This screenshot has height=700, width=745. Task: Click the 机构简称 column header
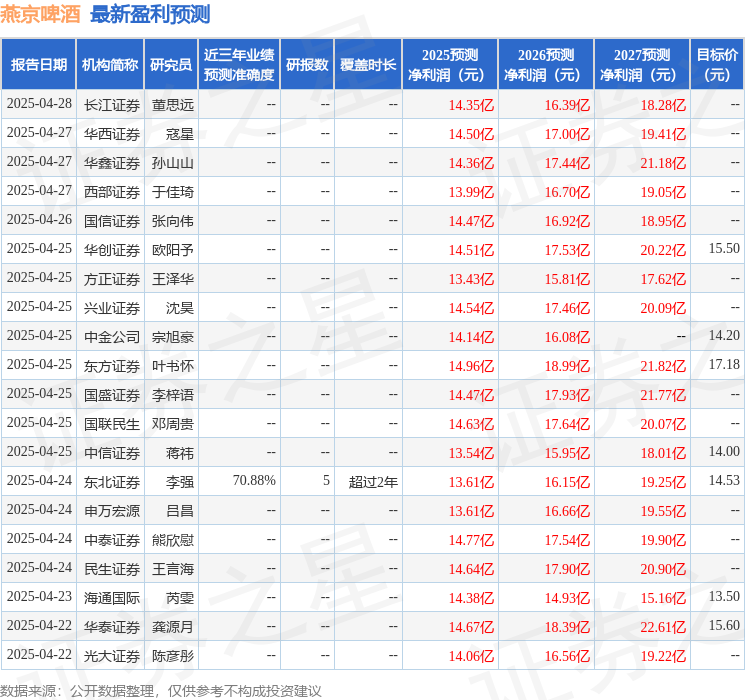coord(110,65)
